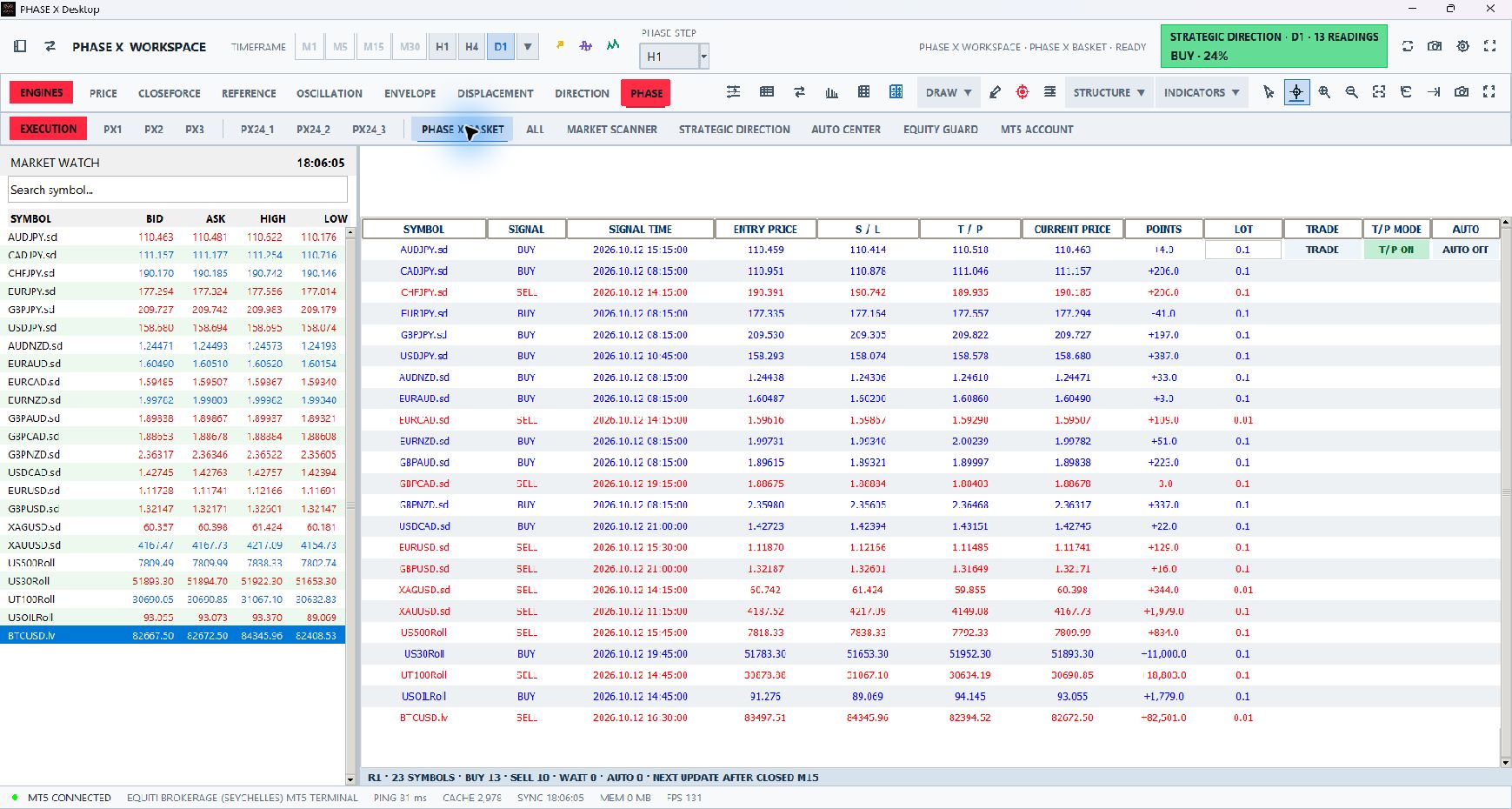The image size is (1512, 809).
Task: Open the EQUITY GUARD tab
Action: click(x=941, y=130)
